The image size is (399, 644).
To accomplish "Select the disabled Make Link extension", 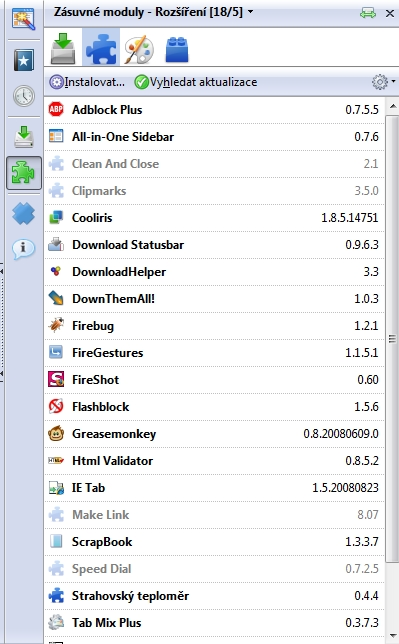I will [214, 515].
